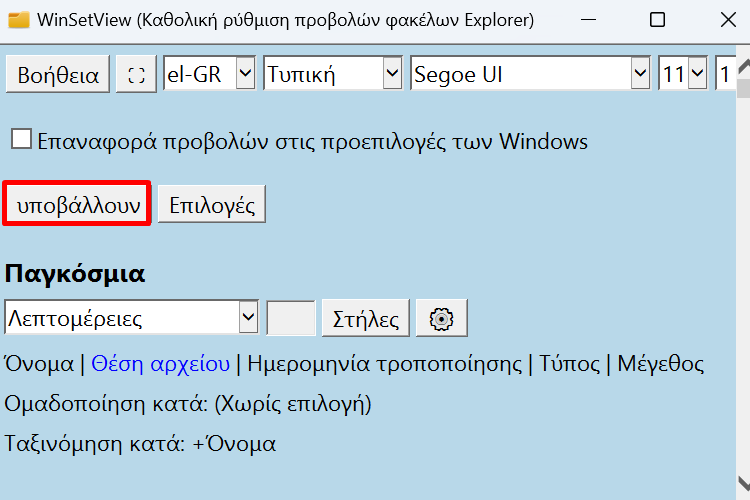Screen dimensions: 750x500
Task: Click the WinSetView folder icon in title bar
Action: pyautogui.click(x=19, y=20)
